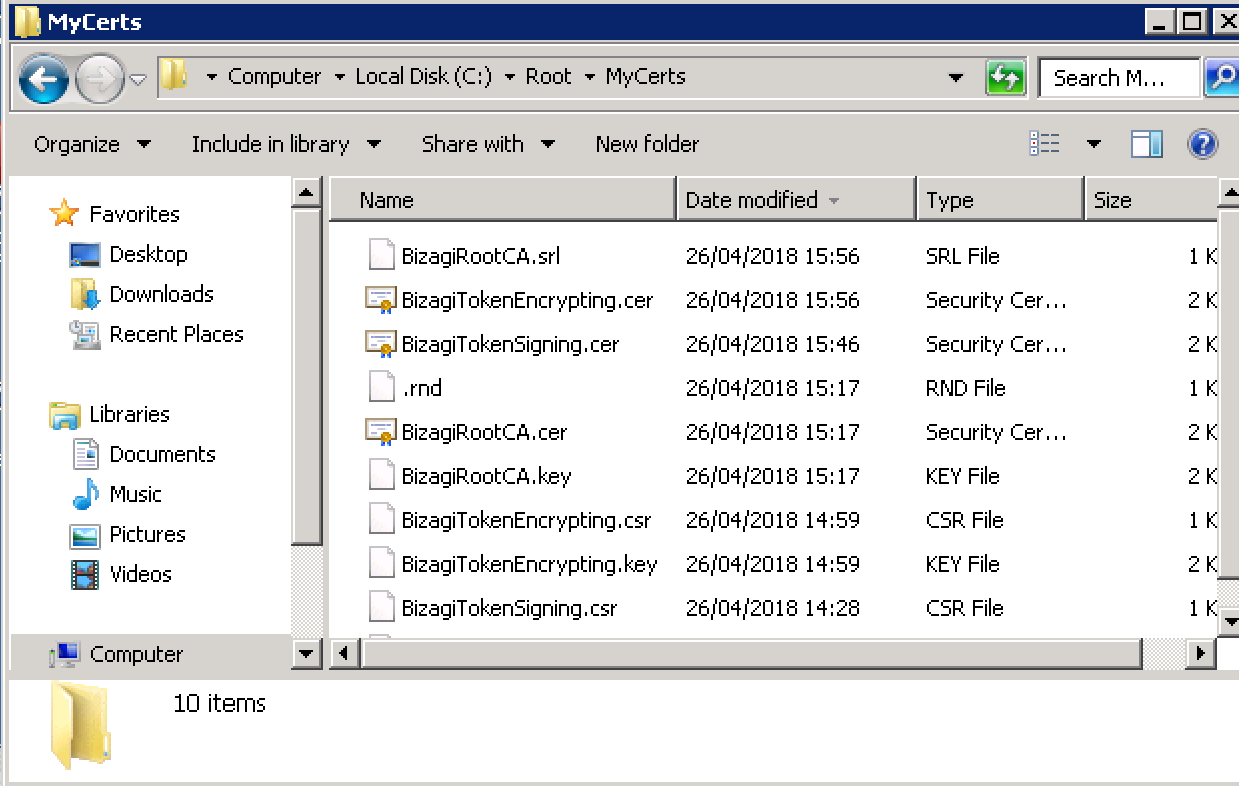Image resolution: width=1239 pixels, height=786 pixels.
Task: Click the Downloads folder icon
Action: point(85,294)
